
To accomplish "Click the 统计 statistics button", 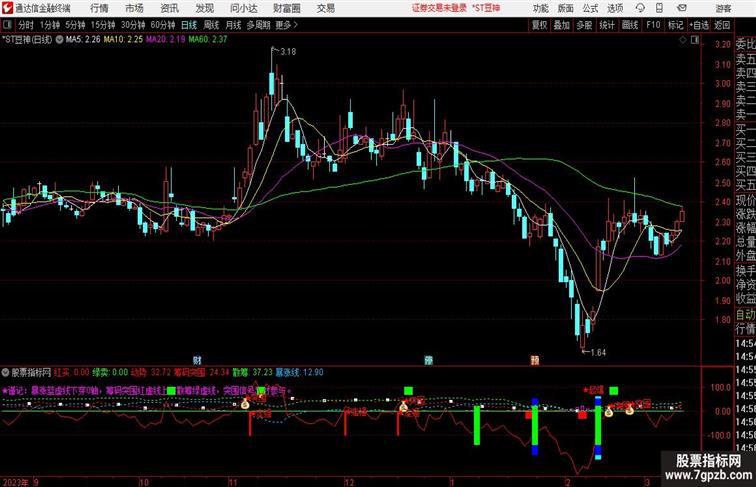I will point(607,25).
